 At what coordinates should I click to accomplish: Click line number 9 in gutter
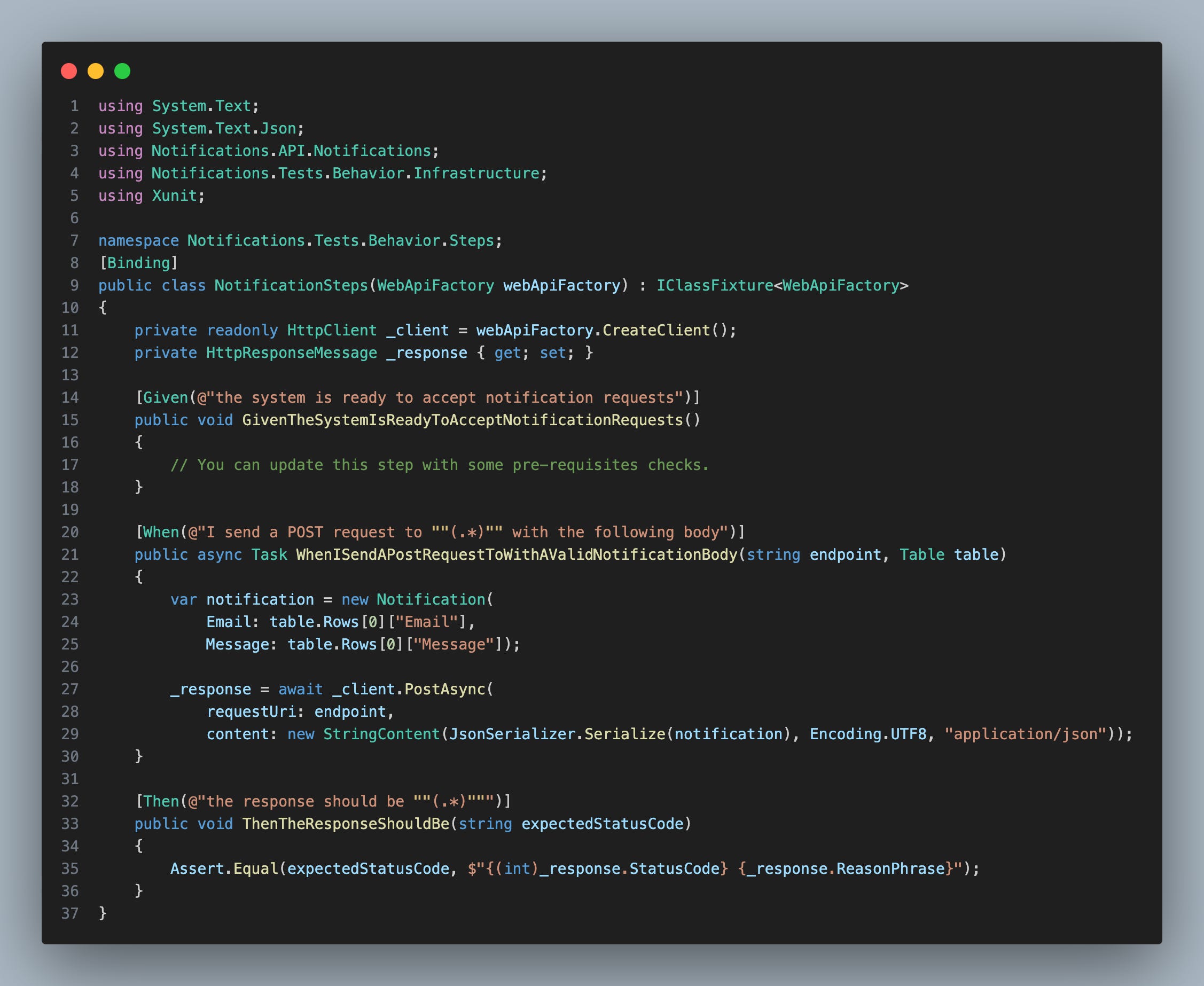point(74,285)
